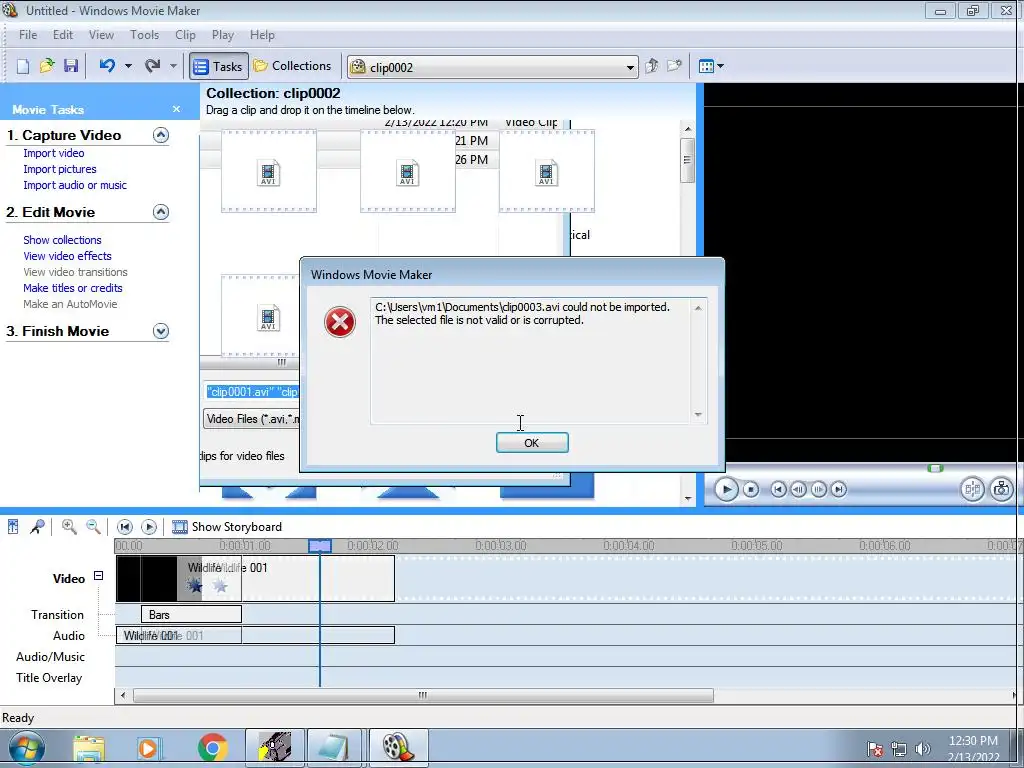
Task: Click the timeline playhead marker
Action: 319,546
